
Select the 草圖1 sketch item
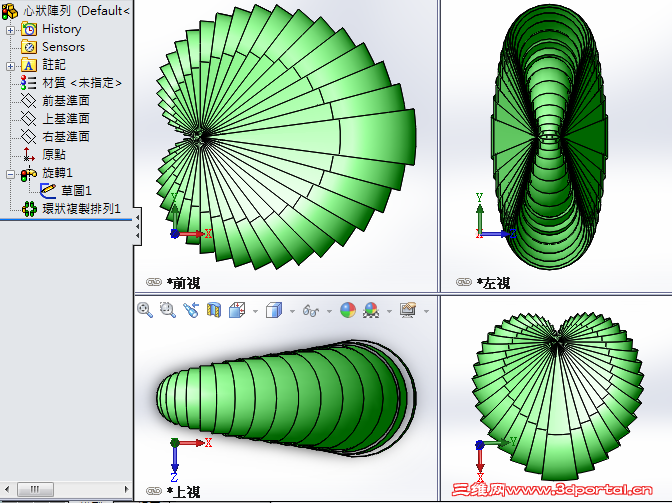[77, 191]
